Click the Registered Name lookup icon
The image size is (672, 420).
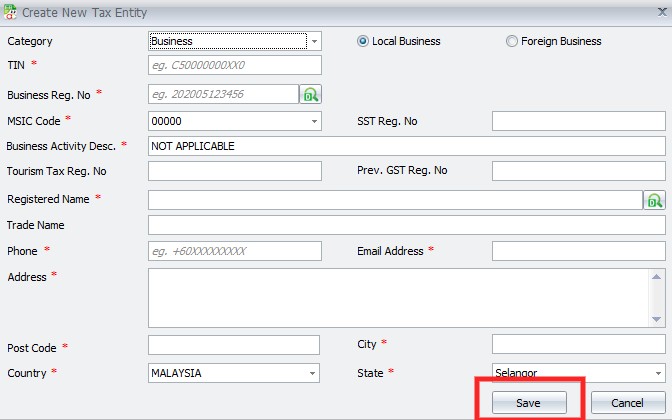[x=655, y=199]
